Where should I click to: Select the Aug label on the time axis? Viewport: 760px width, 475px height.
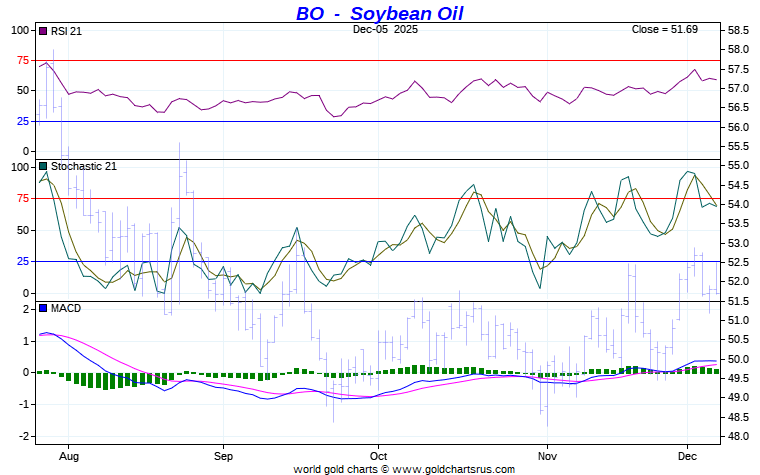tap(69, 453)
